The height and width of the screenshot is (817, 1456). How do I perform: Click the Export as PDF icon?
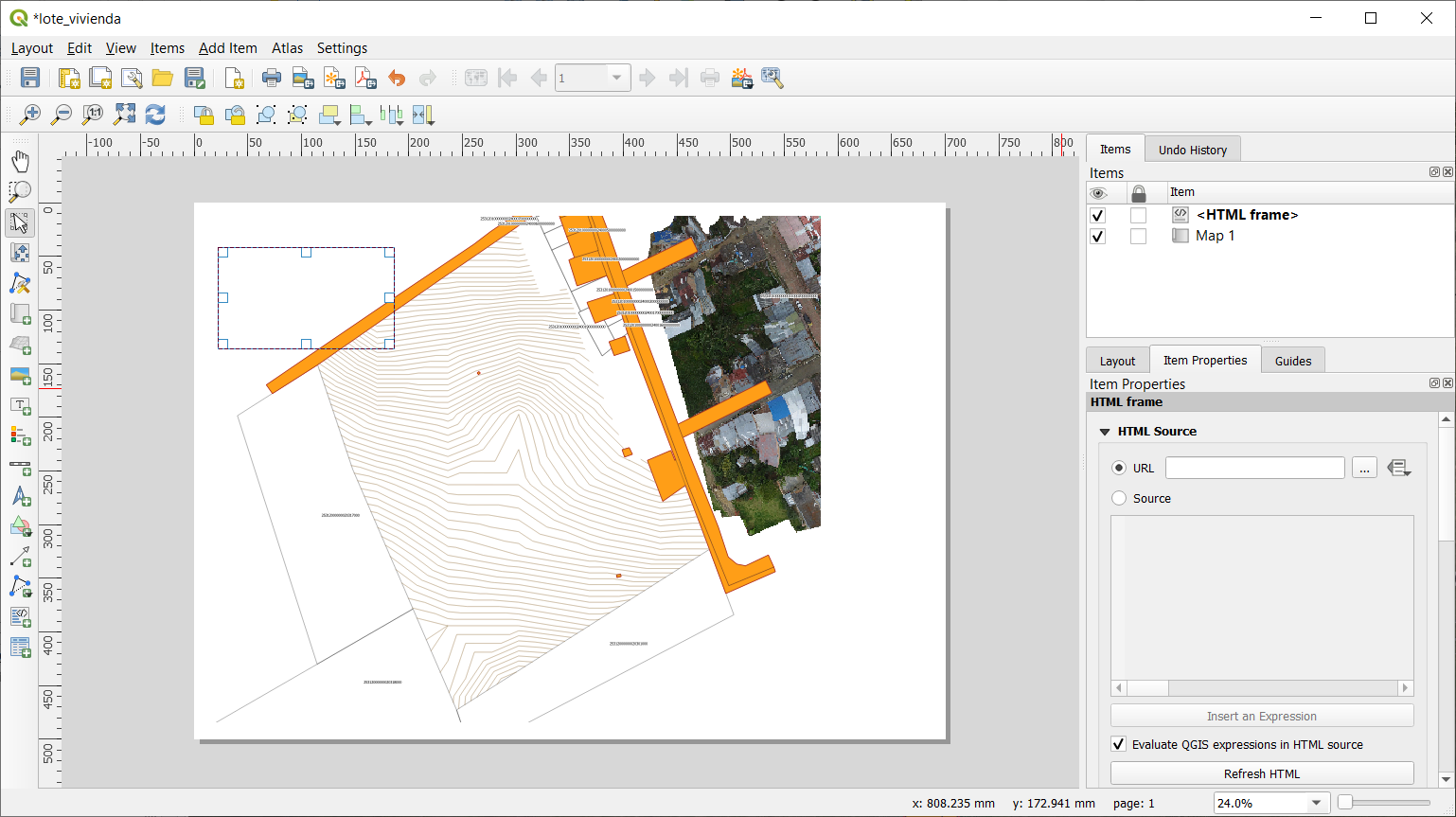coord(365,78)
